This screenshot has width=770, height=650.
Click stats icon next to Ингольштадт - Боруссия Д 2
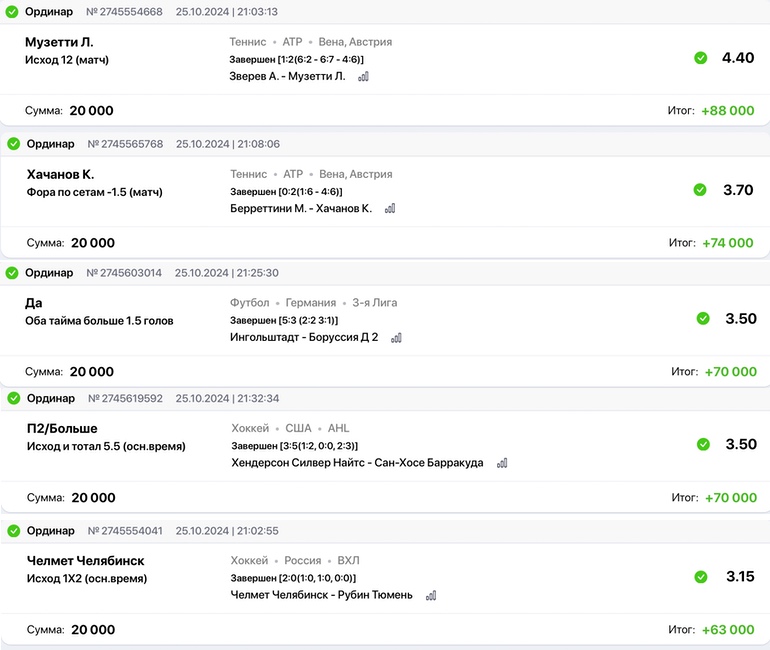[396, 338]
